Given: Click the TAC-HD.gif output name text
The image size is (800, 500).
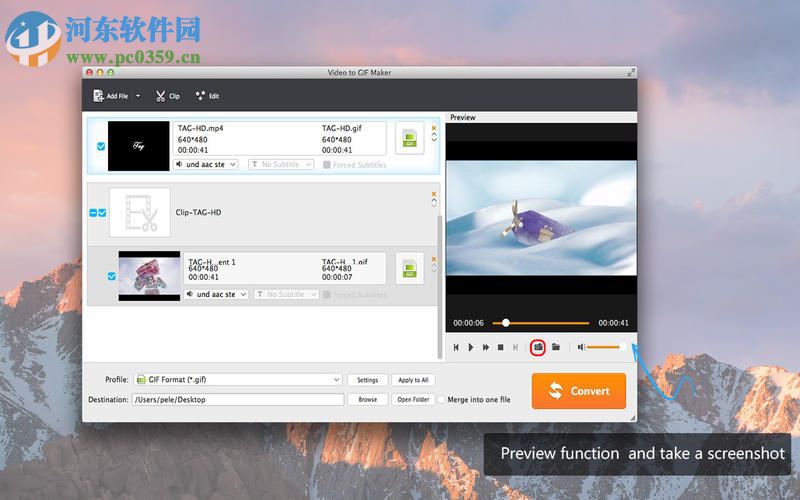Looking at the screenshot, I should [342, 129].
